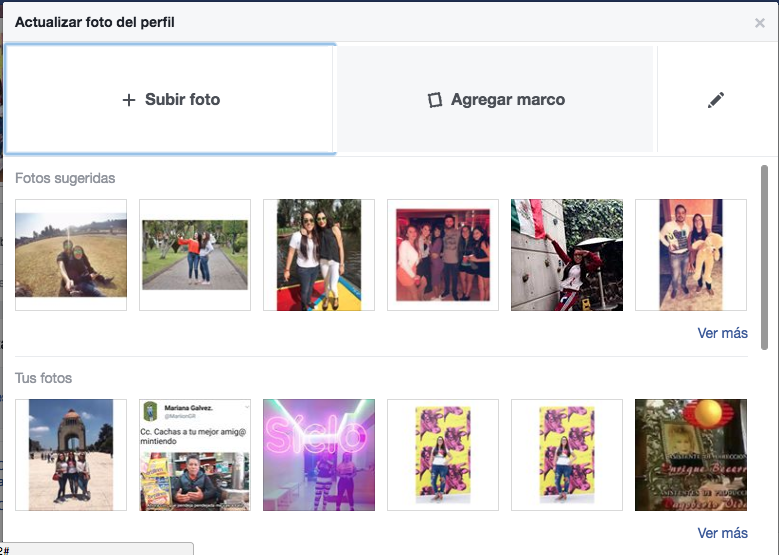Choose the neon Siclo sign photo

[319, 455]
